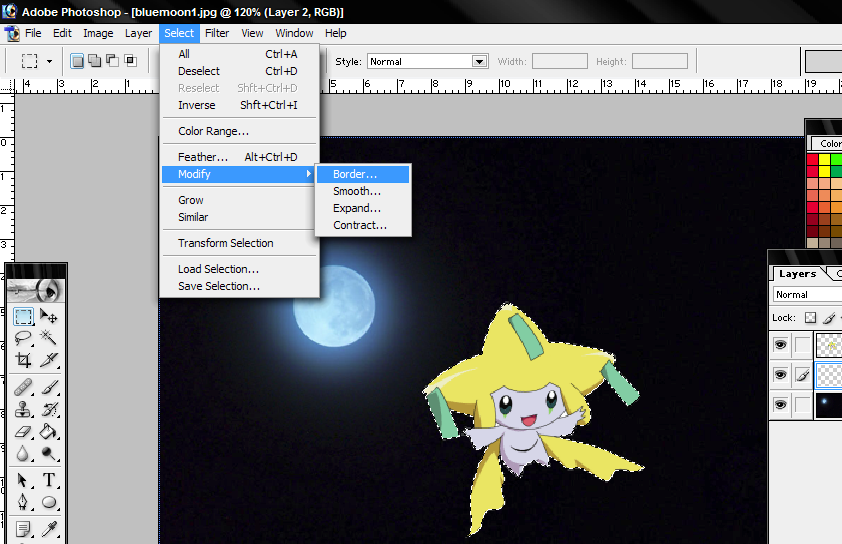Toggle link box on the top layer
The image size is (842, 544).
(802, 344)
